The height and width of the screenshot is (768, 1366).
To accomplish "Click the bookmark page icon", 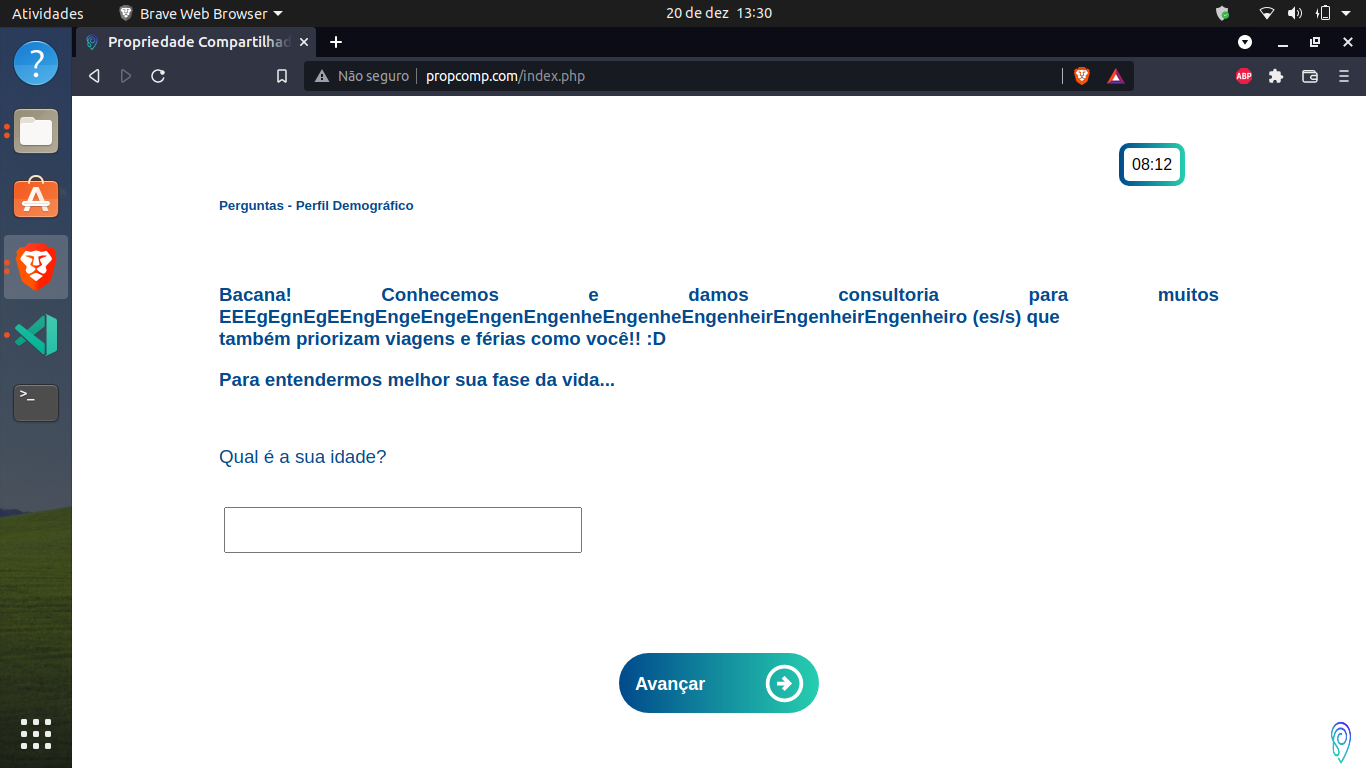I will (282, 76).
